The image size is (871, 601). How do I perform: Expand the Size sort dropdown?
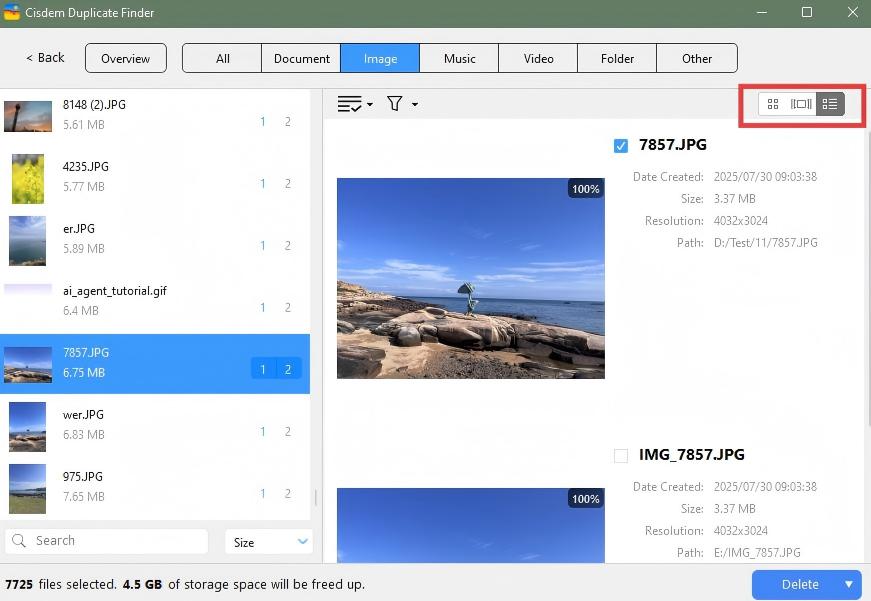pos(302,542)
